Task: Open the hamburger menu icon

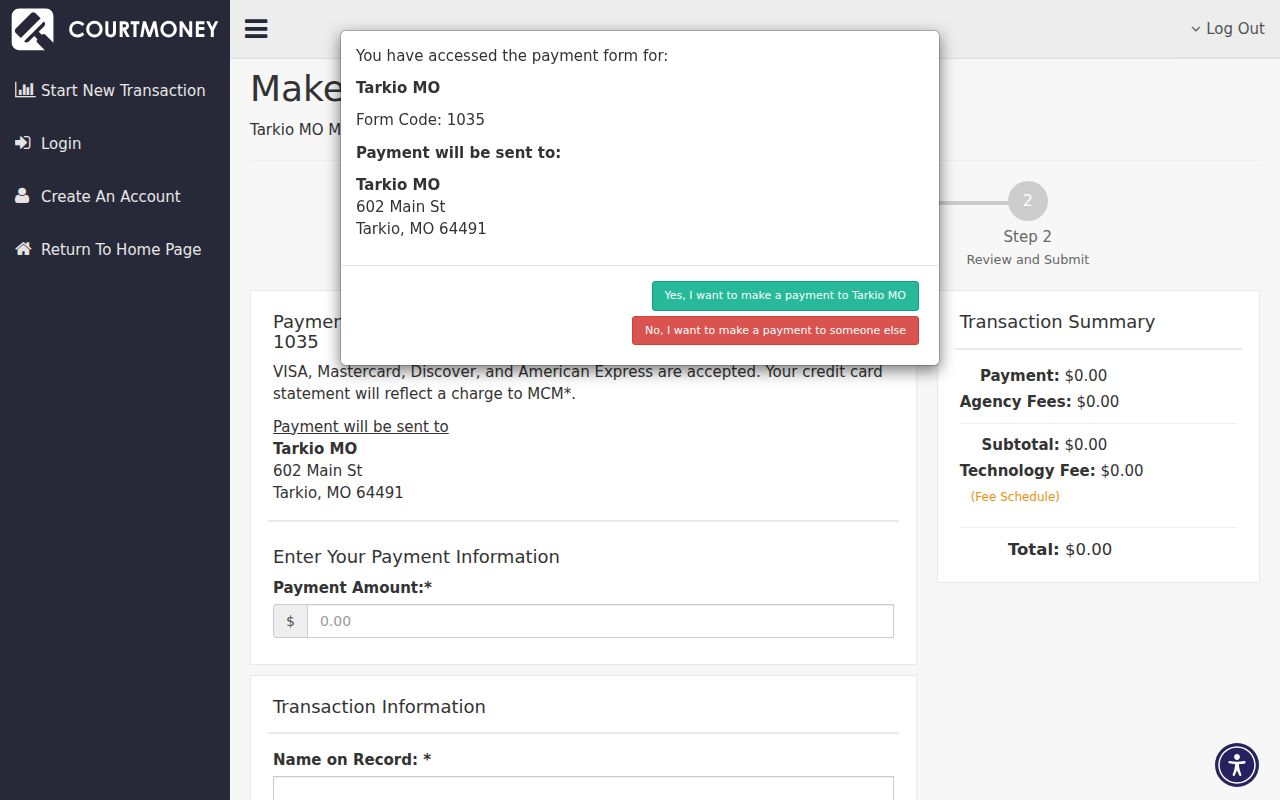Action: 256,29
